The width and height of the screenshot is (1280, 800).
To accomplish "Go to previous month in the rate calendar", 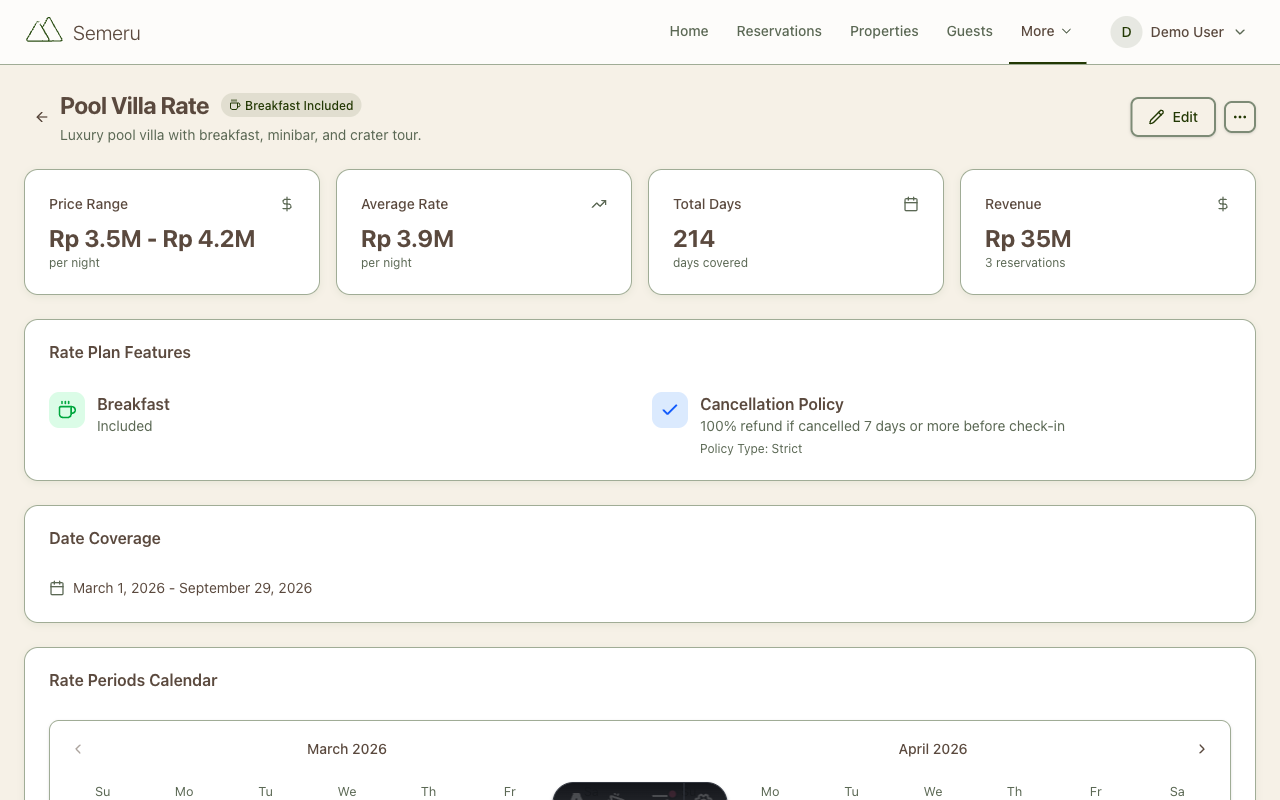I will (x=78, y=749).
